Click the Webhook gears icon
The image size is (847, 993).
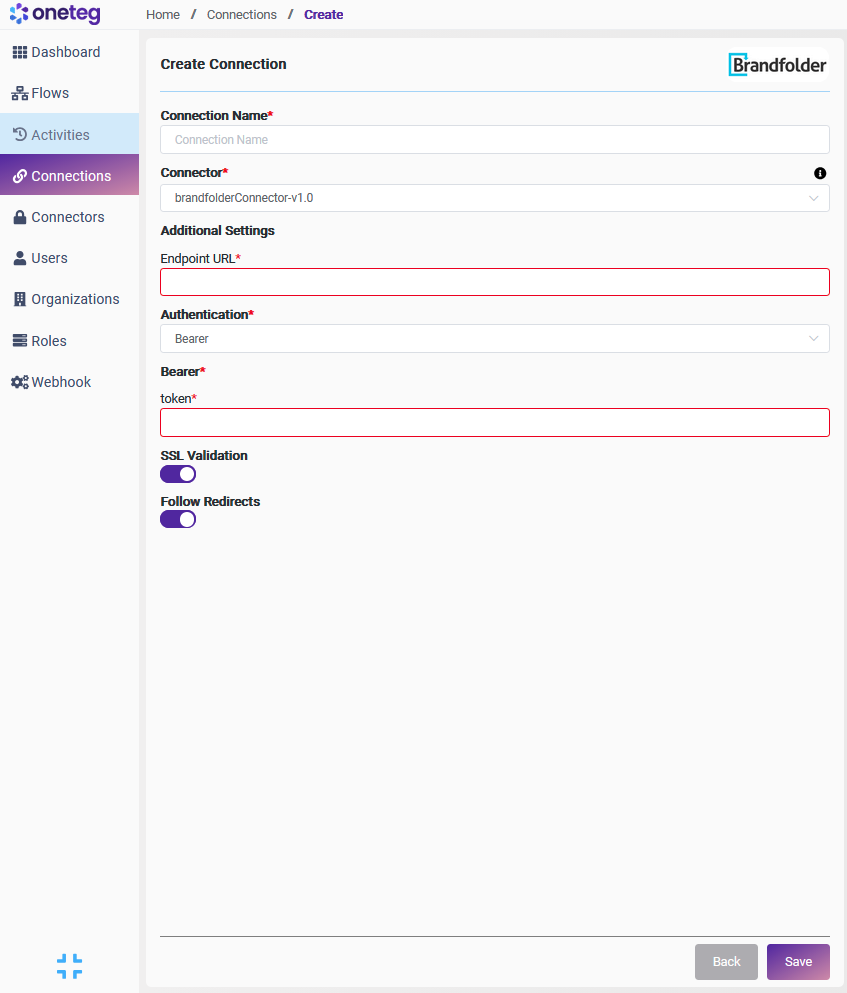19,382
